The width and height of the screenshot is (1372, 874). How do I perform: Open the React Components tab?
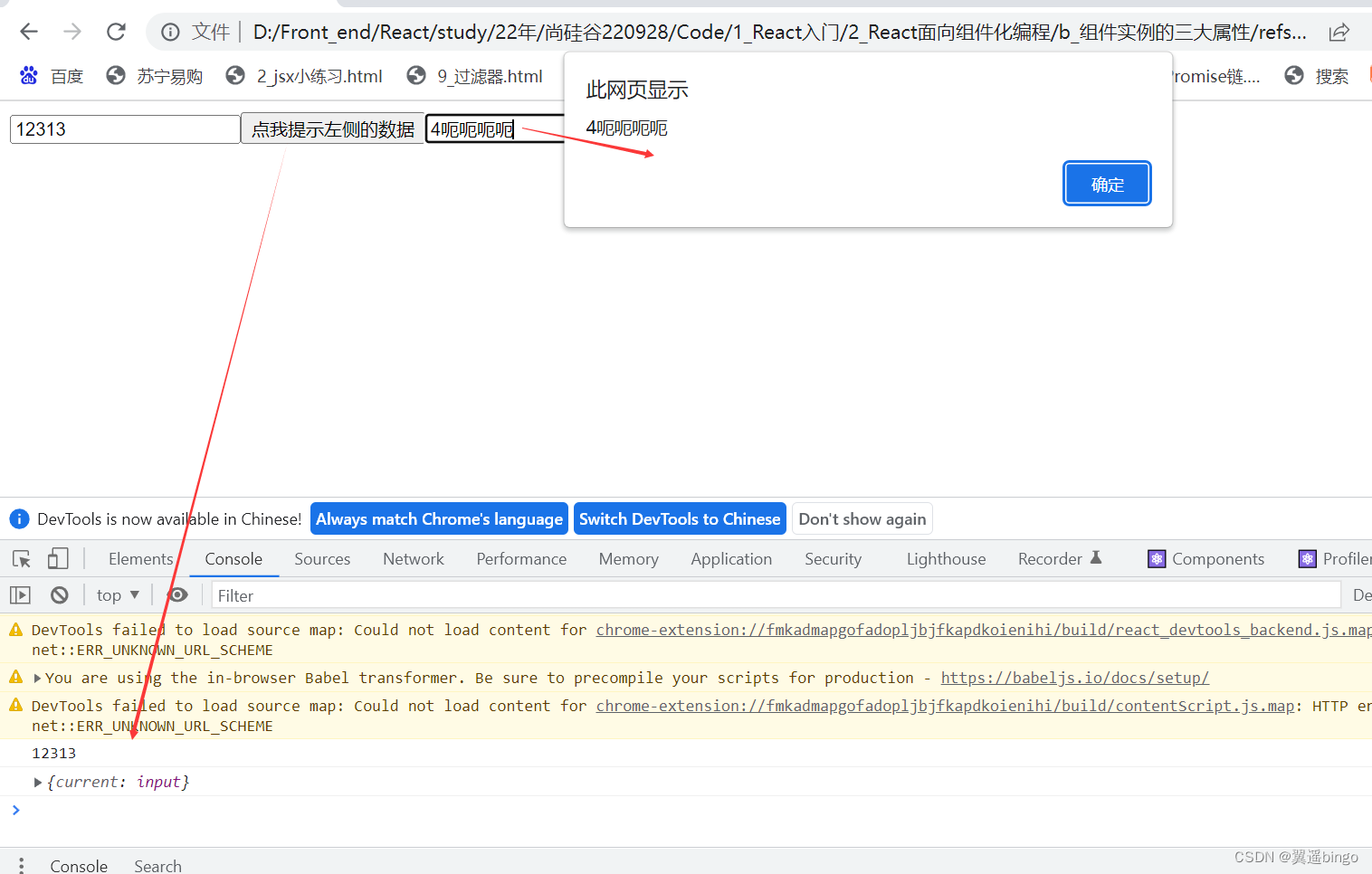tap(1206, 559)
